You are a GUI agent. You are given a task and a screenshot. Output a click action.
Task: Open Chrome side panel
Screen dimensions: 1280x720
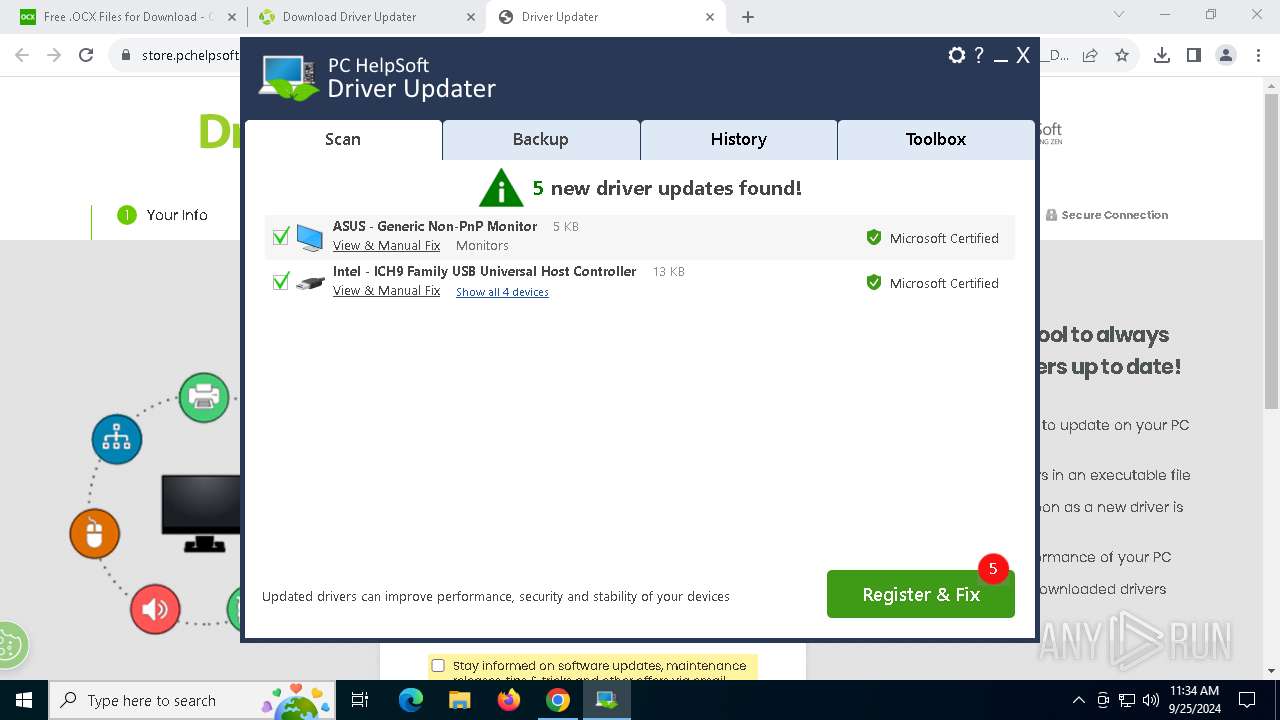click(1194, 56)
